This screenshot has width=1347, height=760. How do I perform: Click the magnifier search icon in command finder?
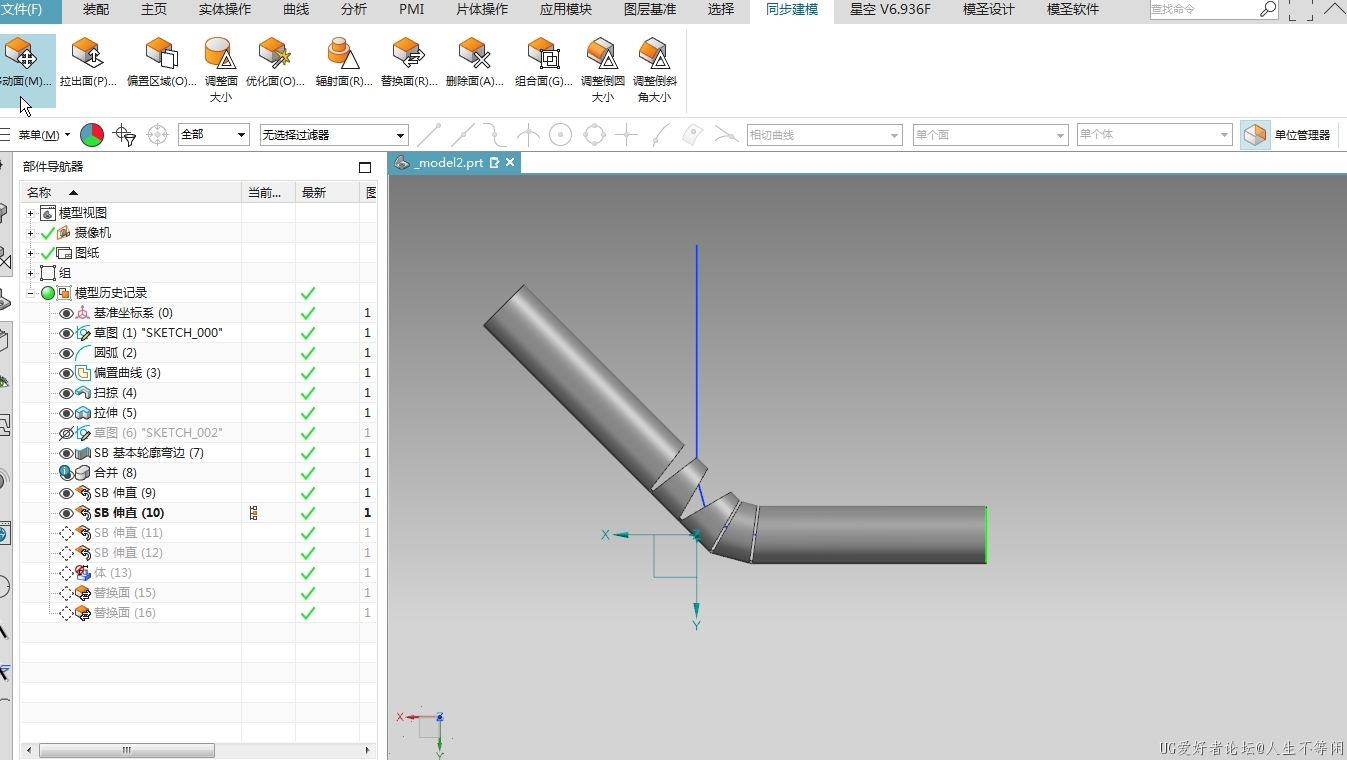pyautogui.click(x=1268, y=10)
